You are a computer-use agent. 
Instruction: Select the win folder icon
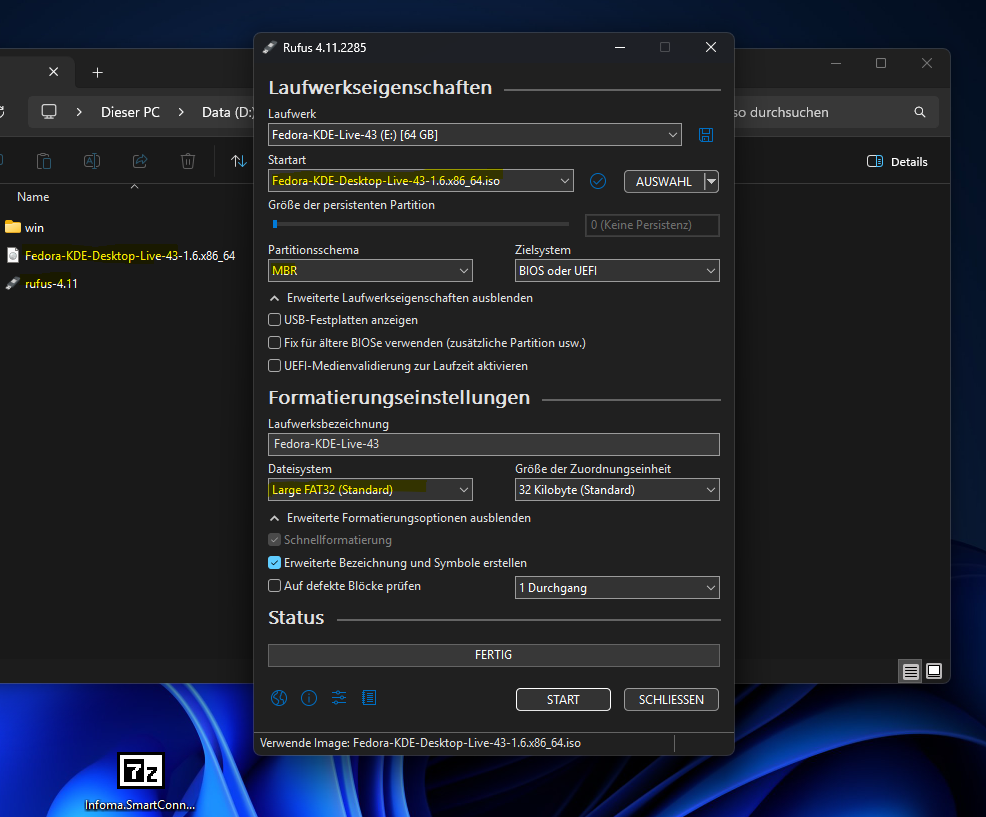pyautogui.click(x=13, y=226)
